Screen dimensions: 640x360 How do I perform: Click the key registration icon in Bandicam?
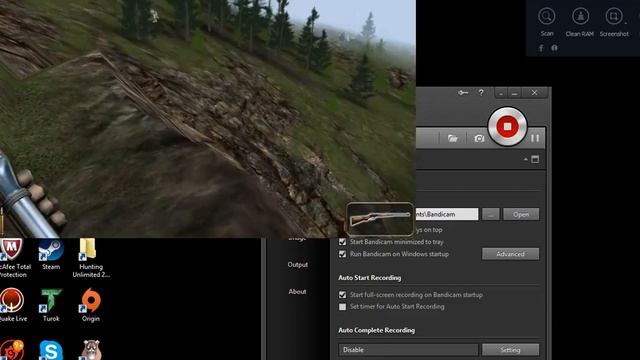[x=463, y=93]
